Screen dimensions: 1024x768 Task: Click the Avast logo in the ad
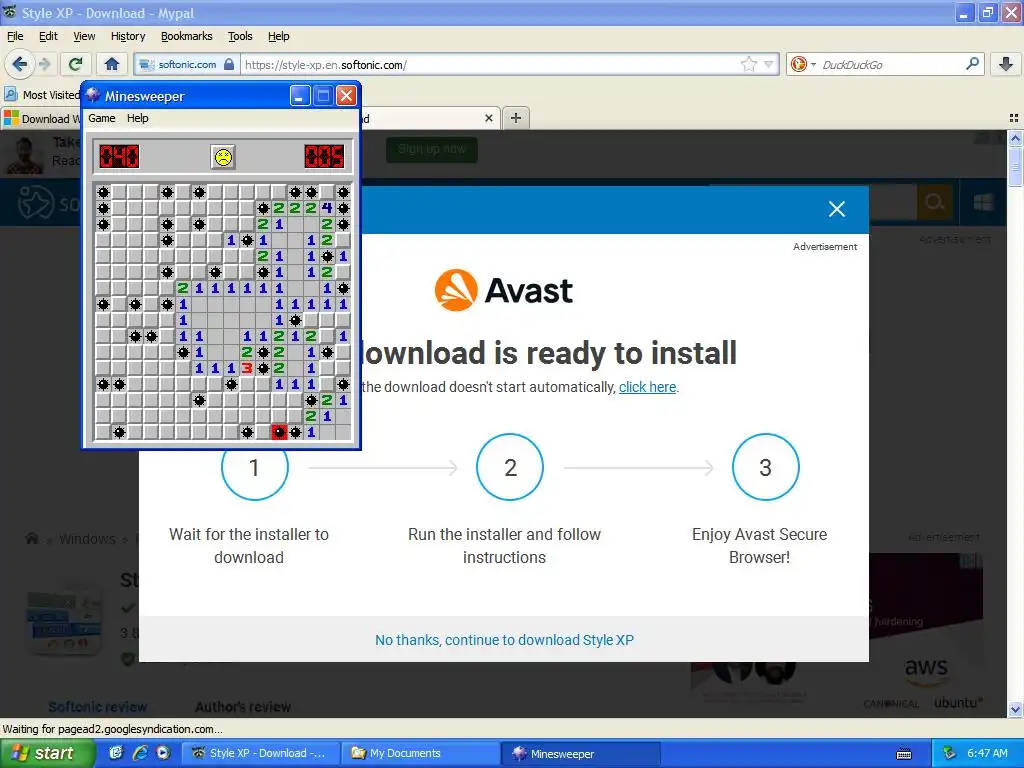pos(504,290)
